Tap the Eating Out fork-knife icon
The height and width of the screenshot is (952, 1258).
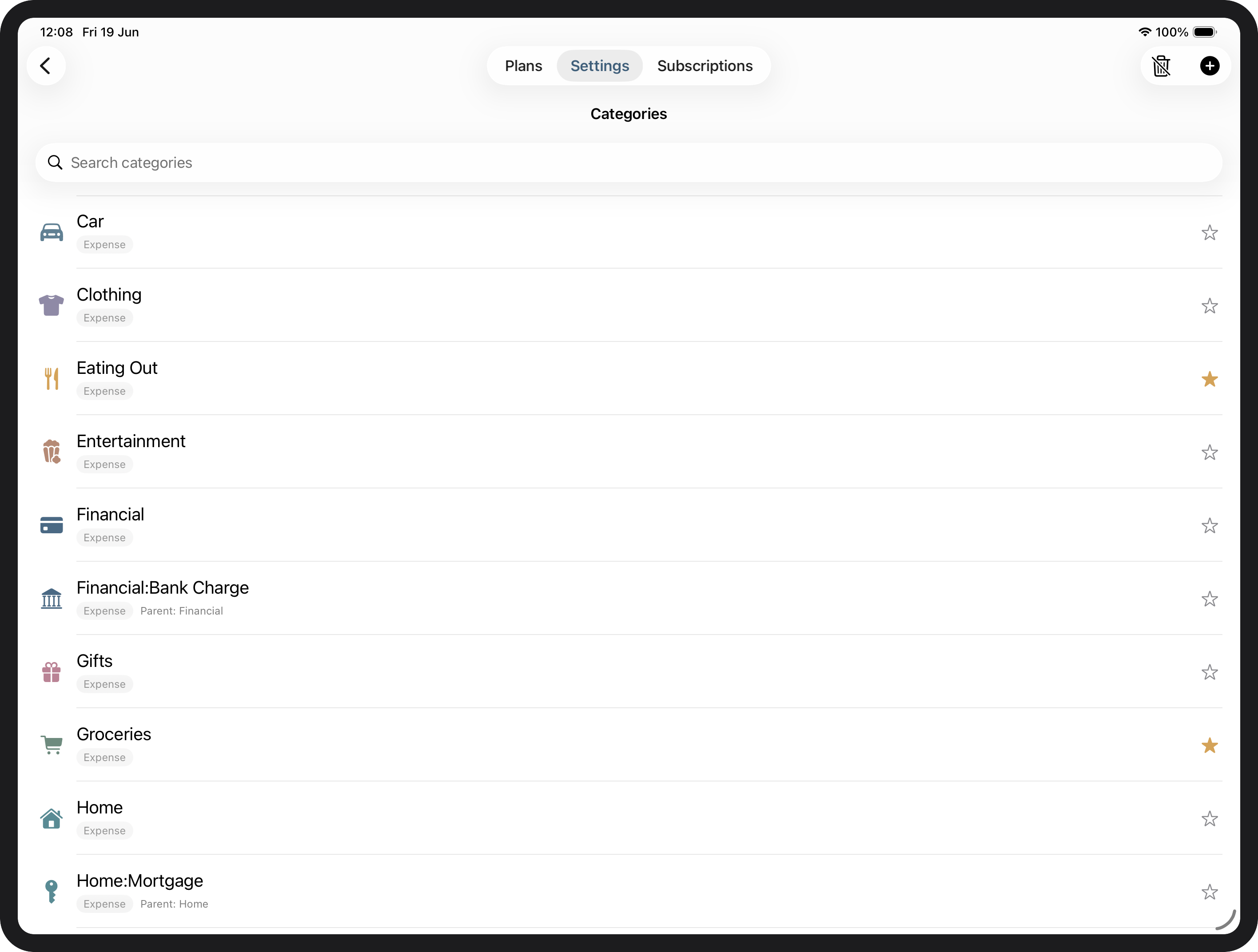pos(52,379)
